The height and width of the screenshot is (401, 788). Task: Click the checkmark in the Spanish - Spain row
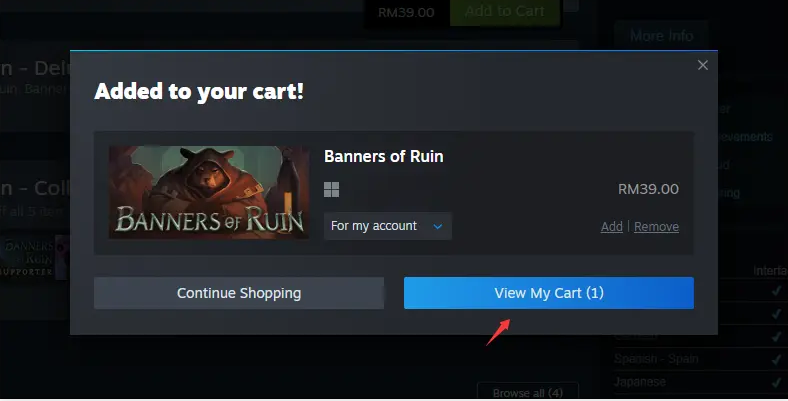pyautogui.click(x=776, y=359)
